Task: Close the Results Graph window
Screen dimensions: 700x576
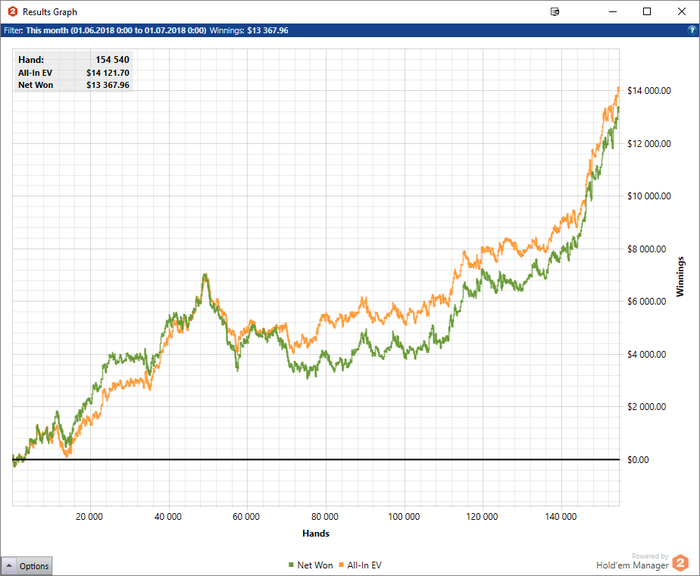Action: point(681,12)
